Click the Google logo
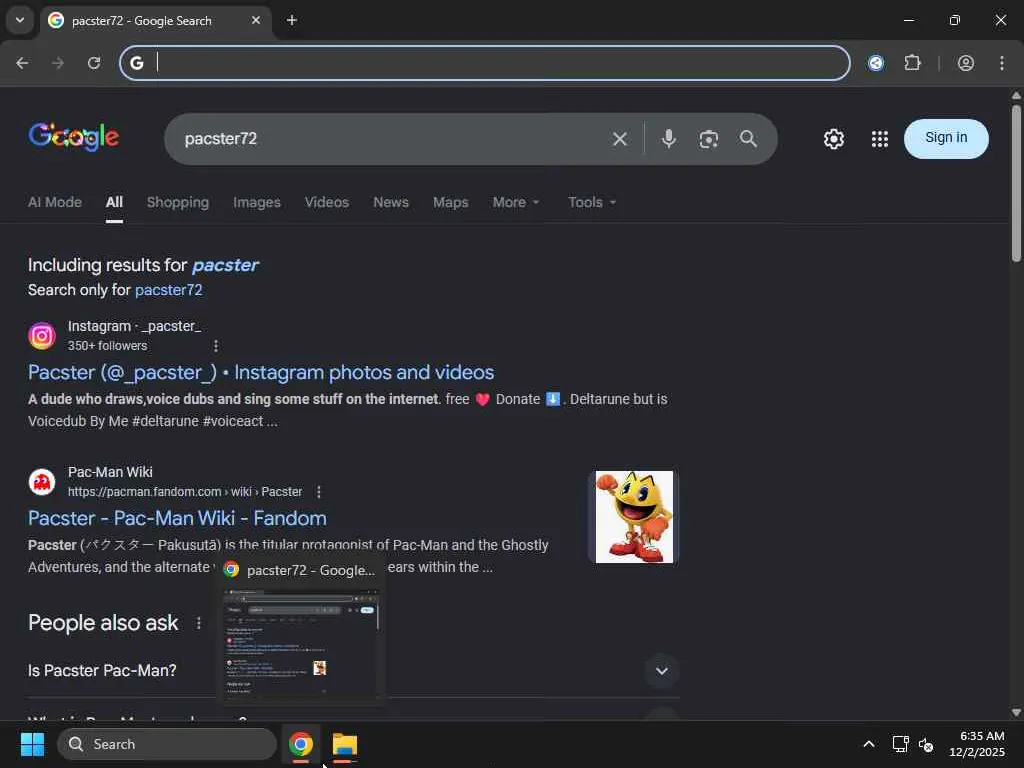Screen dimensions: 1024x768 point(73,136)
